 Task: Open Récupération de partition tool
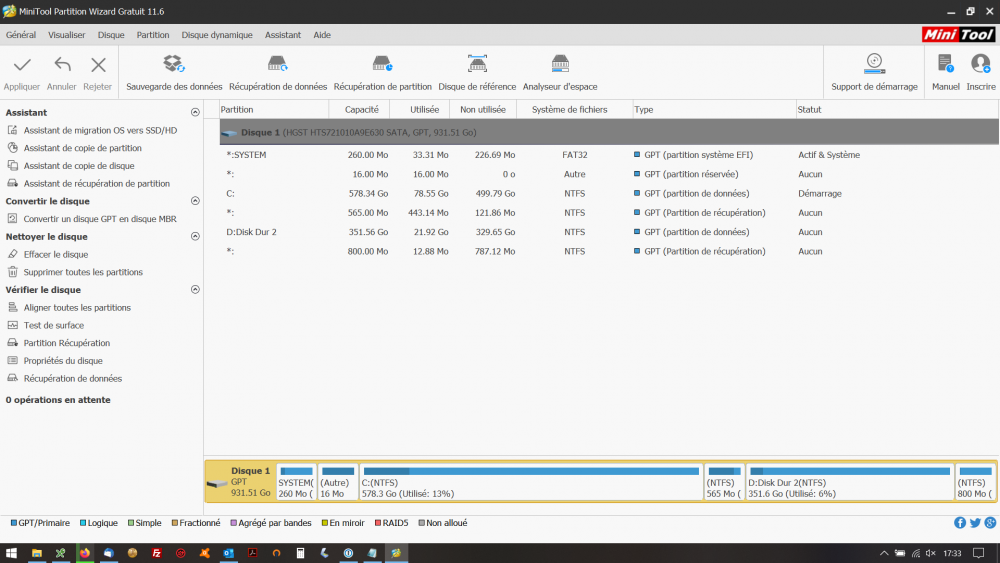[x=382, y=65]
